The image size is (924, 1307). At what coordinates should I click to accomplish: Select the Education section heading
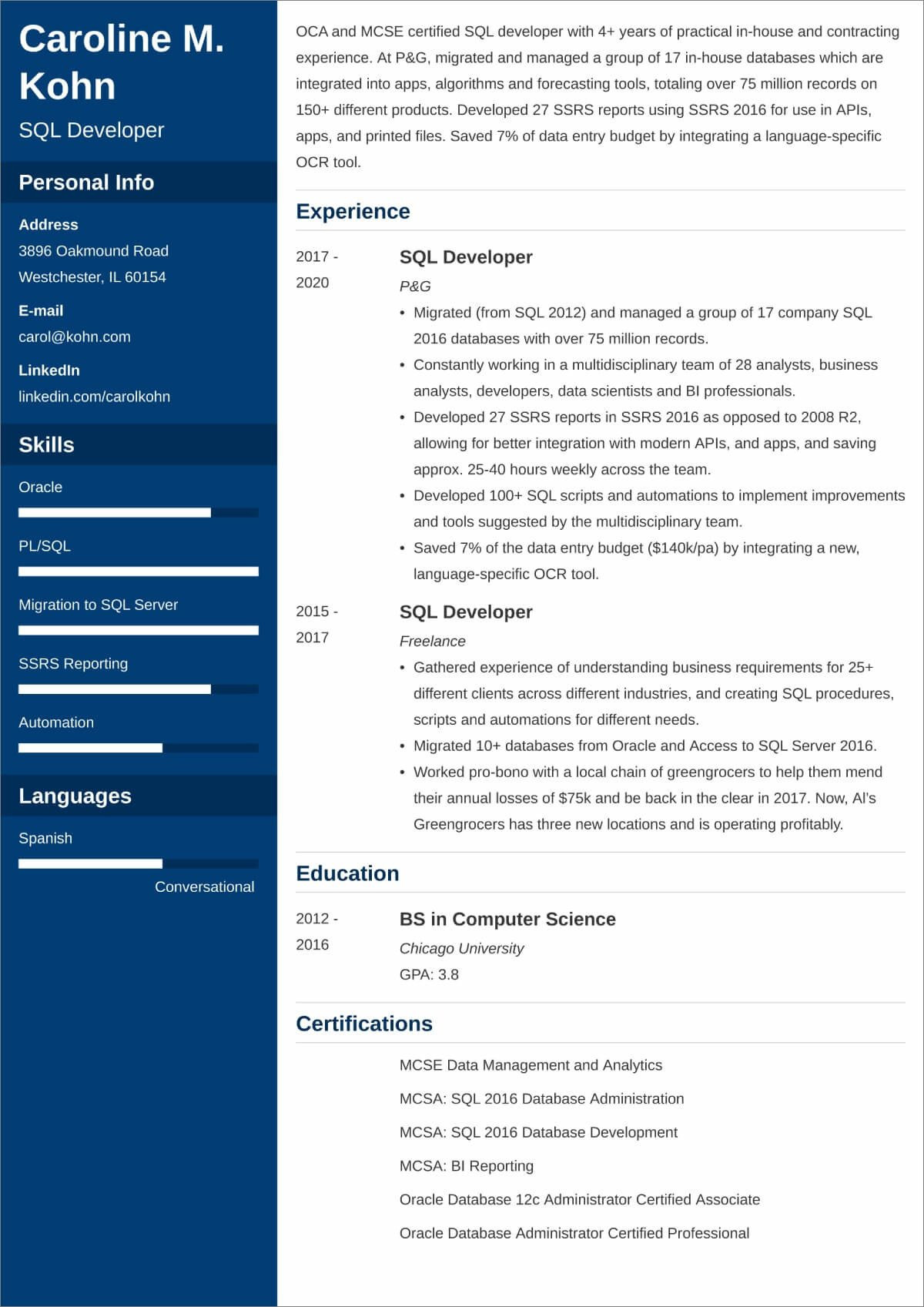pos(347,873)
